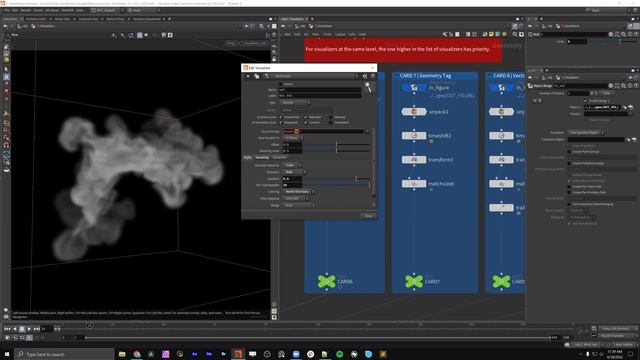Open the Help menu

80,10
